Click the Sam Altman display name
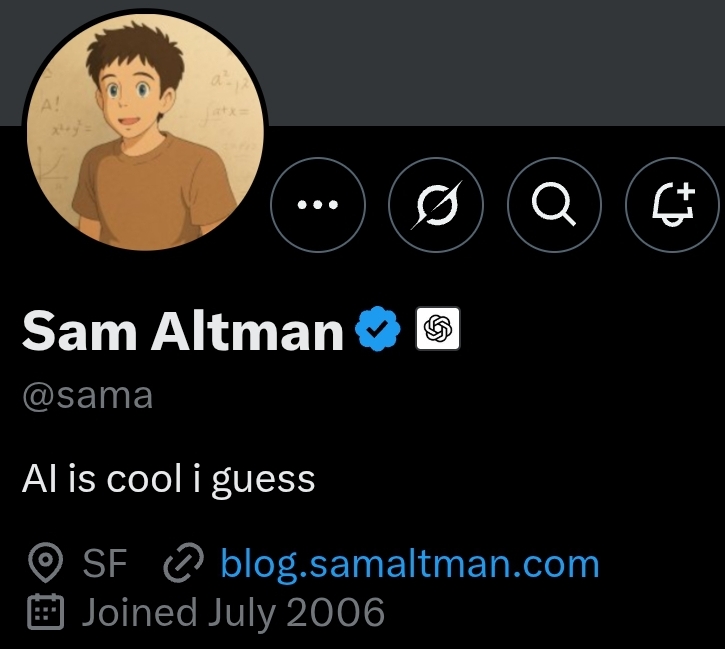Viewport: 725px width, 649px height. 183,331
